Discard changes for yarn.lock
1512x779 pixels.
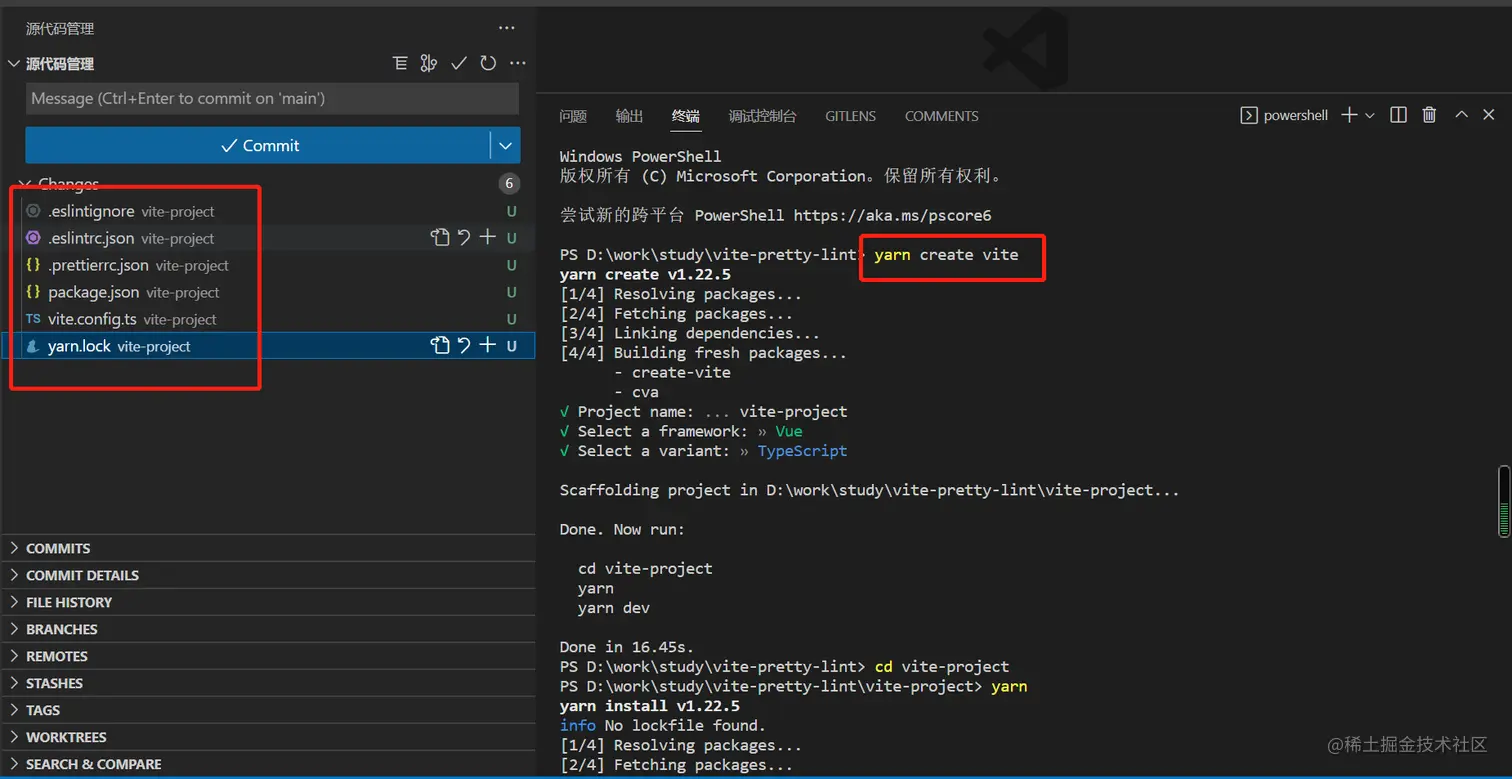(x=464, y=346)
